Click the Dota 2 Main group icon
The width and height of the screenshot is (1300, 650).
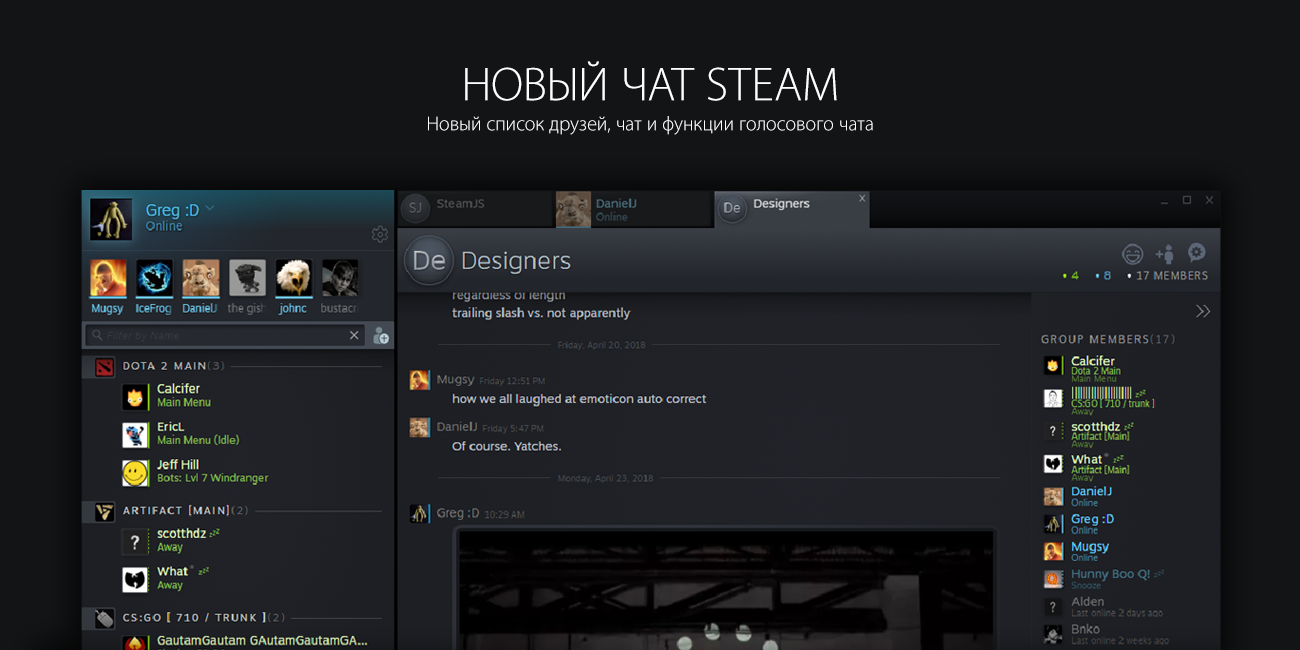click(105, 367)
